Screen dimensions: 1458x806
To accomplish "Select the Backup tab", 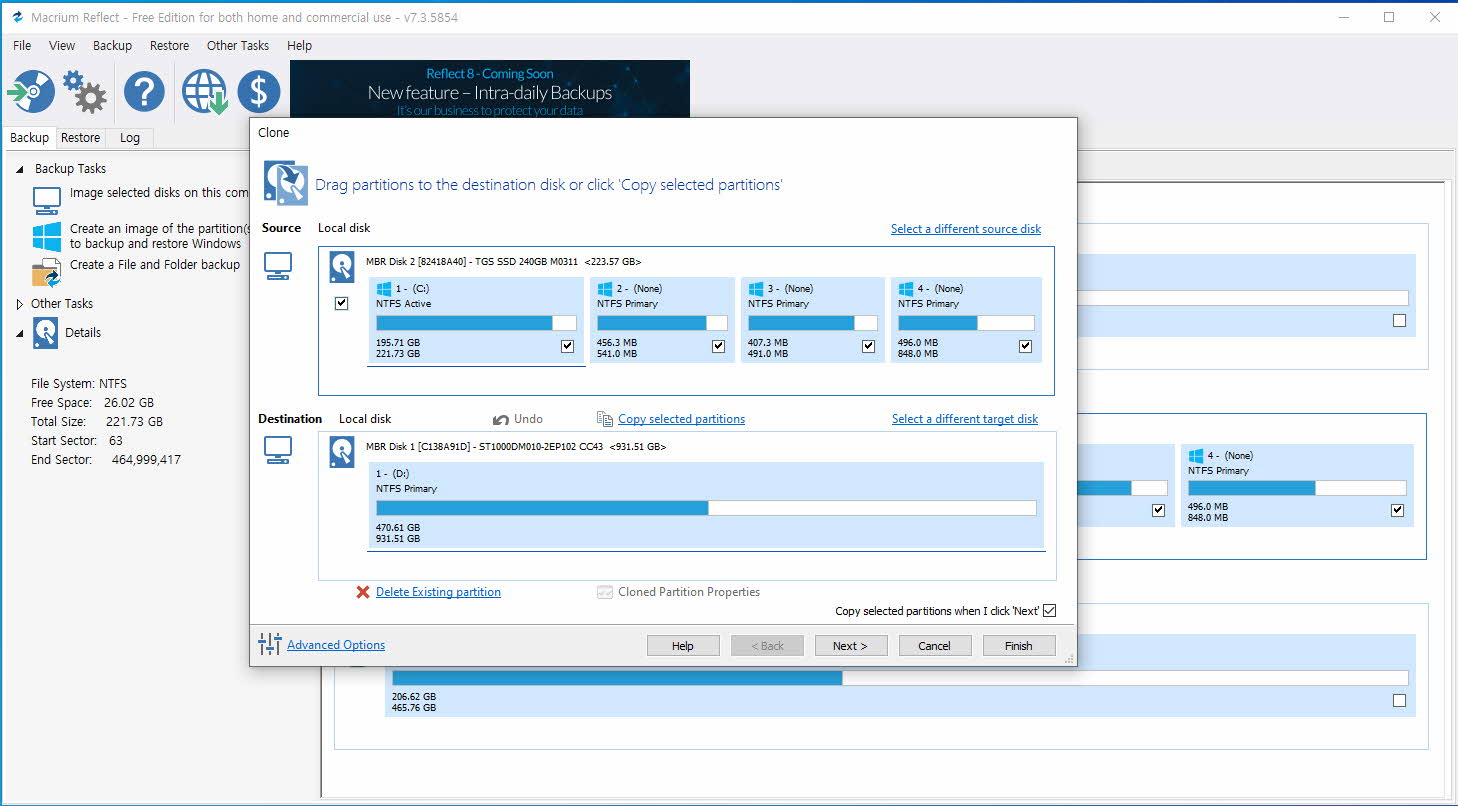I will point(29,138).
